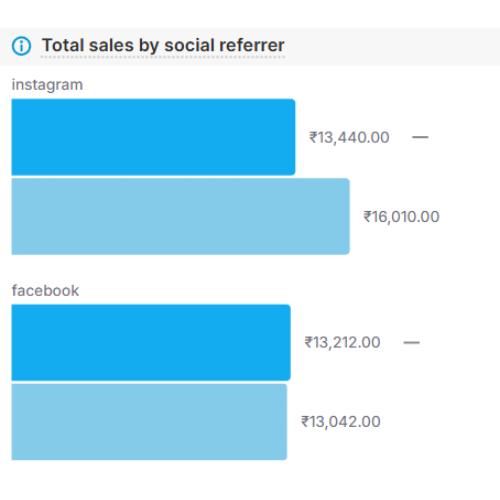Click facebook previous period light blue bar
500x500 pixels.
149,422
